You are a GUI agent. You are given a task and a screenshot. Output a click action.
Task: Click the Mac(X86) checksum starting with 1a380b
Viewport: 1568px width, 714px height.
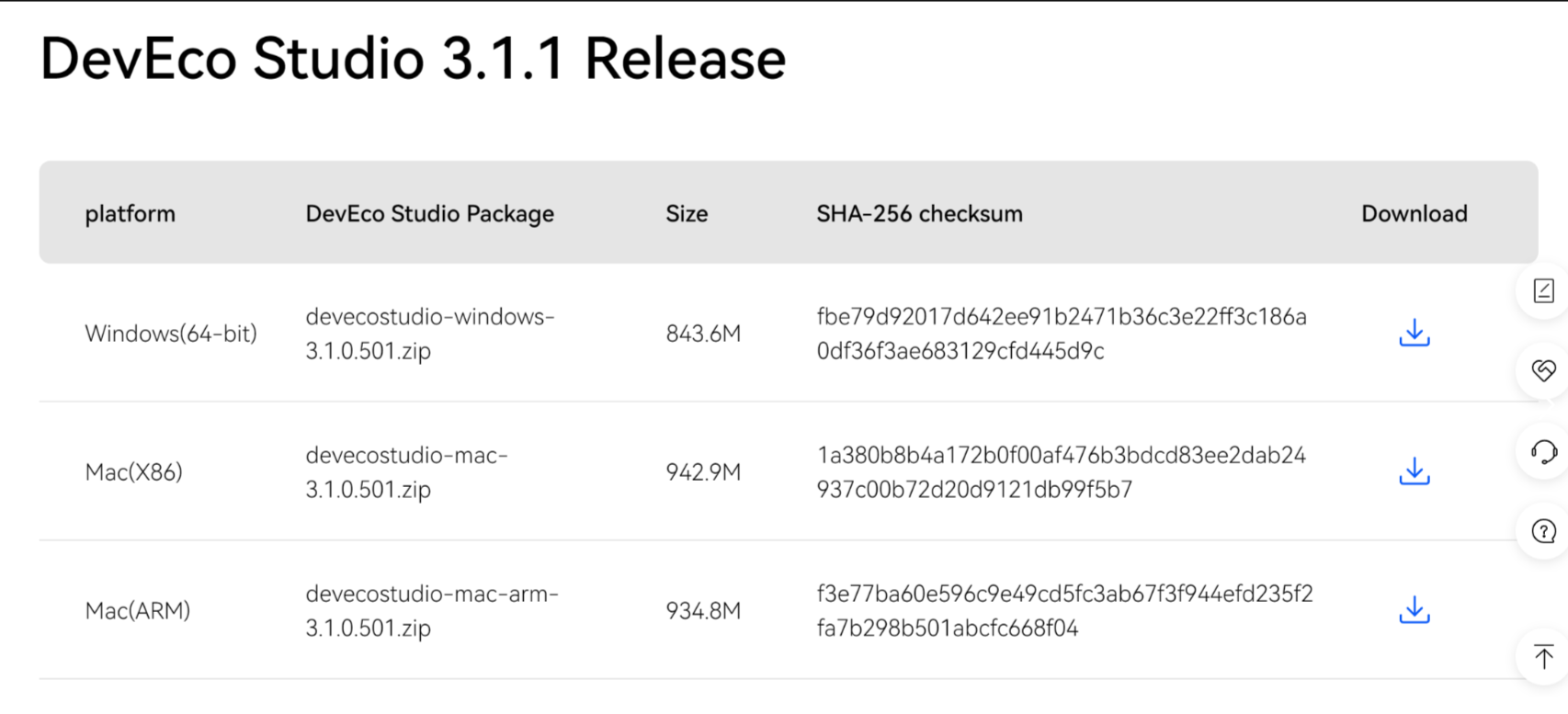tap(1061, 472)
